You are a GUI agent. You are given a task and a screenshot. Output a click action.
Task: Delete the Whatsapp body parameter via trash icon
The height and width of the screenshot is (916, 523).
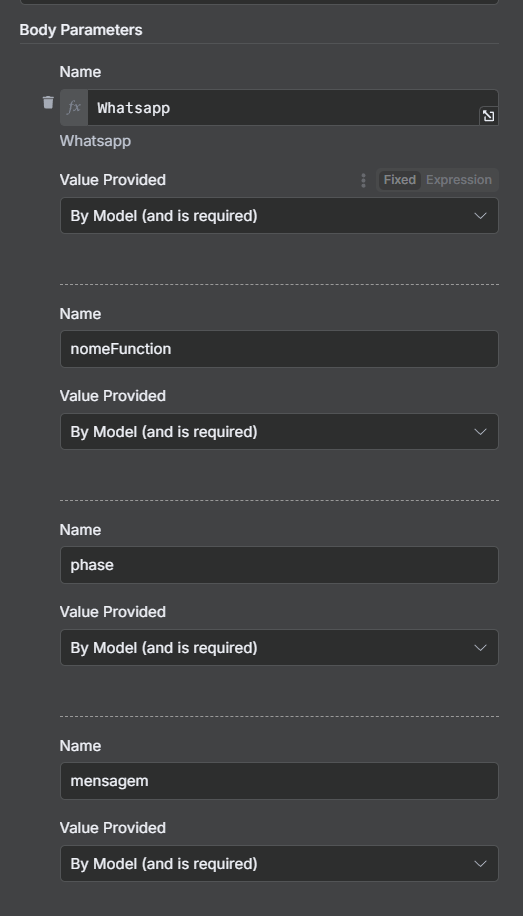coord(49,102)
